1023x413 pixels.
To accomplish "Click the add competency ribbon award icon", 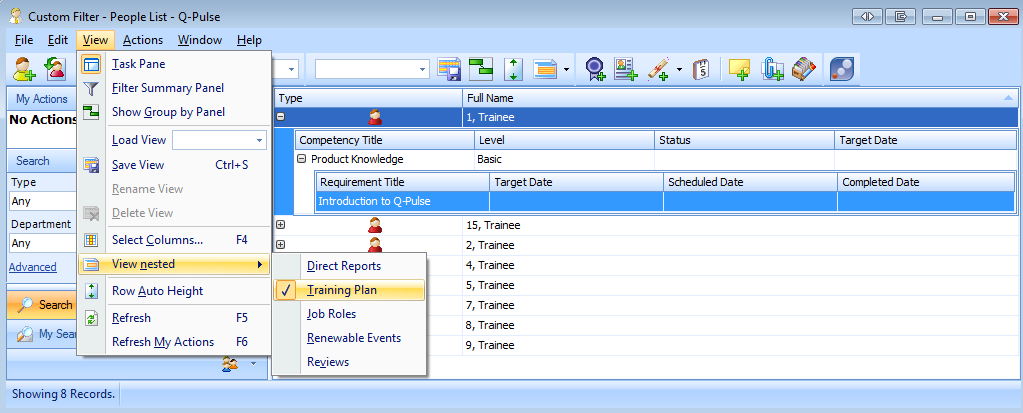I will [x=594, y=69].
